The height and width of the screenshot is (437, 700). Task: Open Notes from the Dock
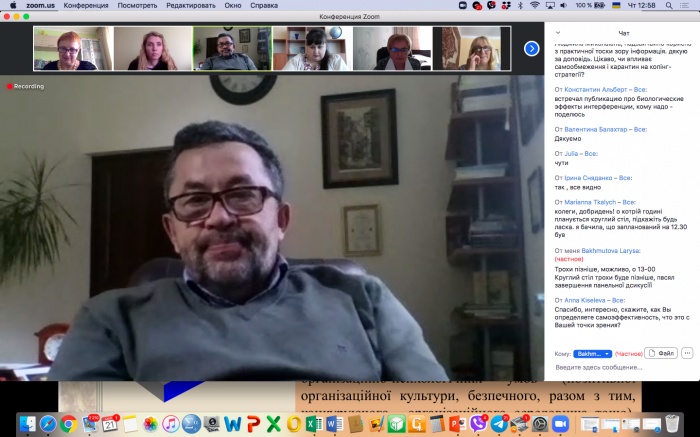130,424
